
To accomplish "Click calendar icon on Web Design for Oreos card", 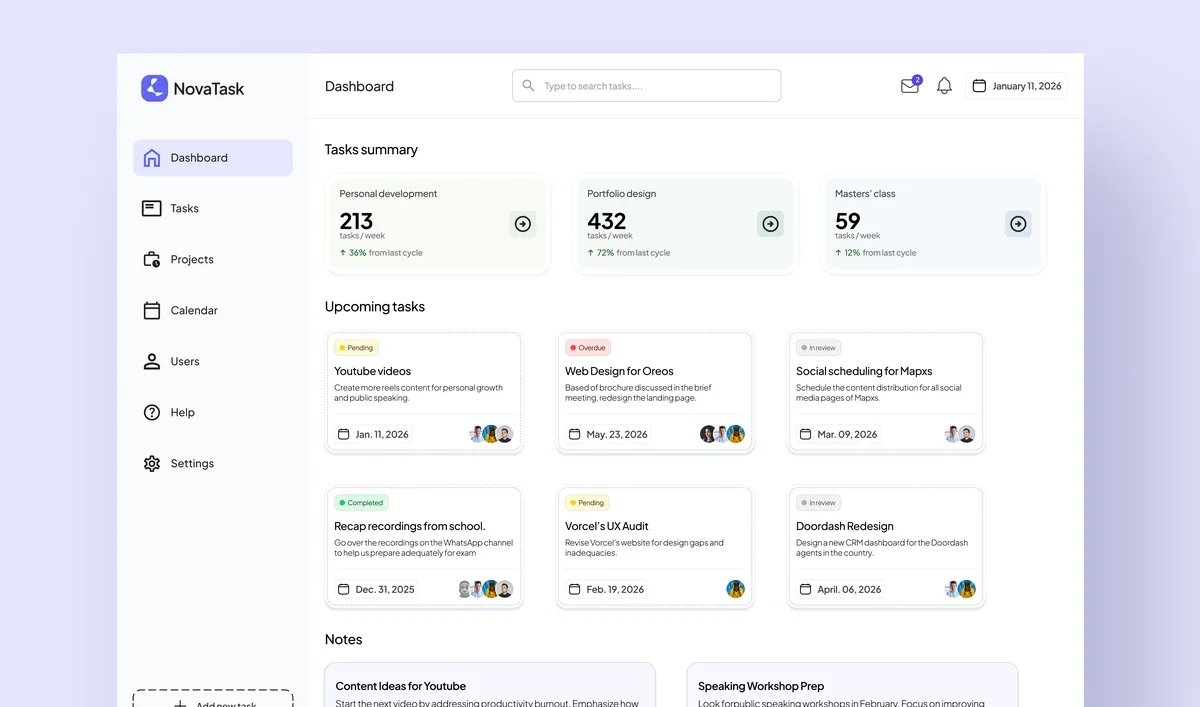I will [575, 434].
